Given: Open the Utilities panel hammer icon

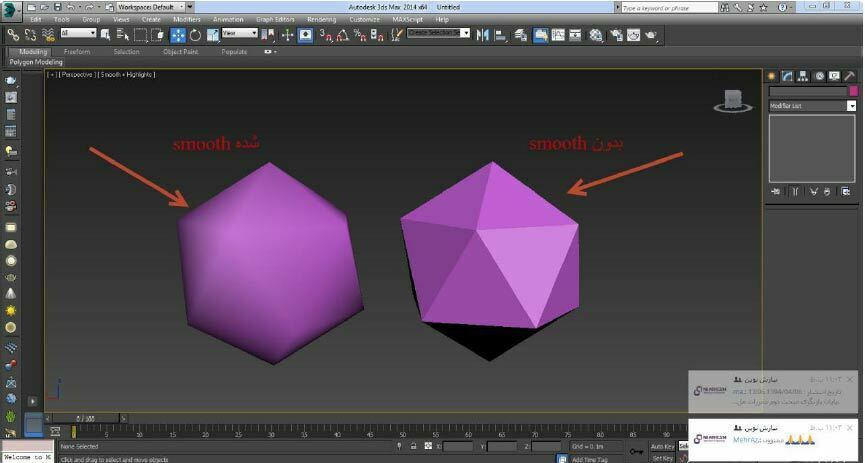Looking at the screenshot, I should tap(848, 76).
